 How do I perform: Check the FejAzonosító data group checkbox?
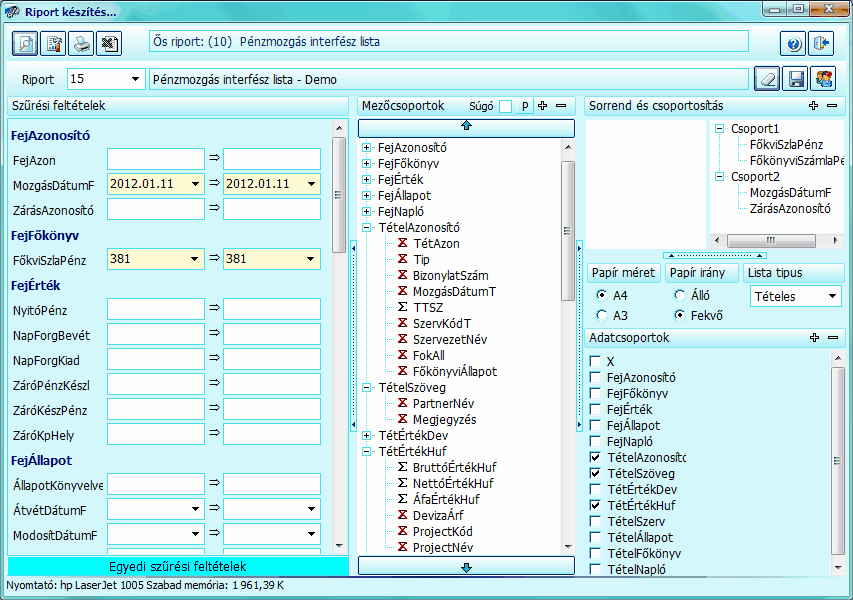pyautogui.click(x=596, y=378)
